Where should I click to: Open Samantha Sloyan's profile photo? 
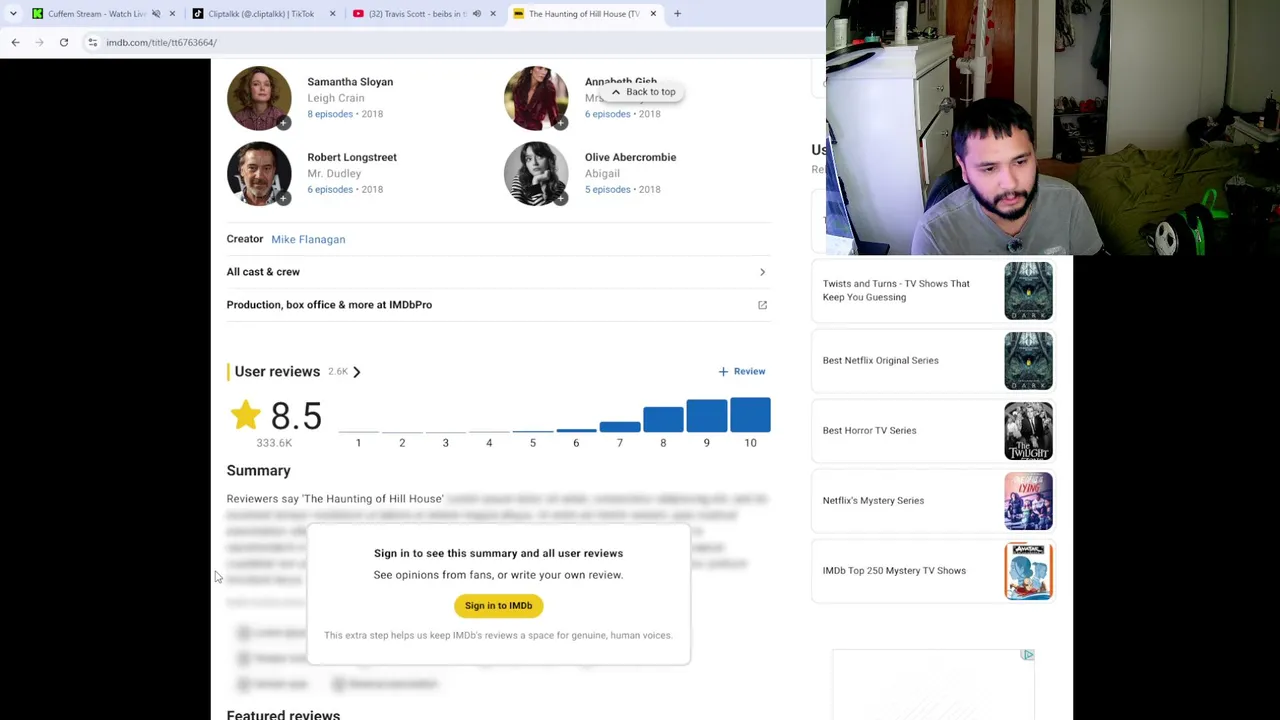[x=259, y=98]
